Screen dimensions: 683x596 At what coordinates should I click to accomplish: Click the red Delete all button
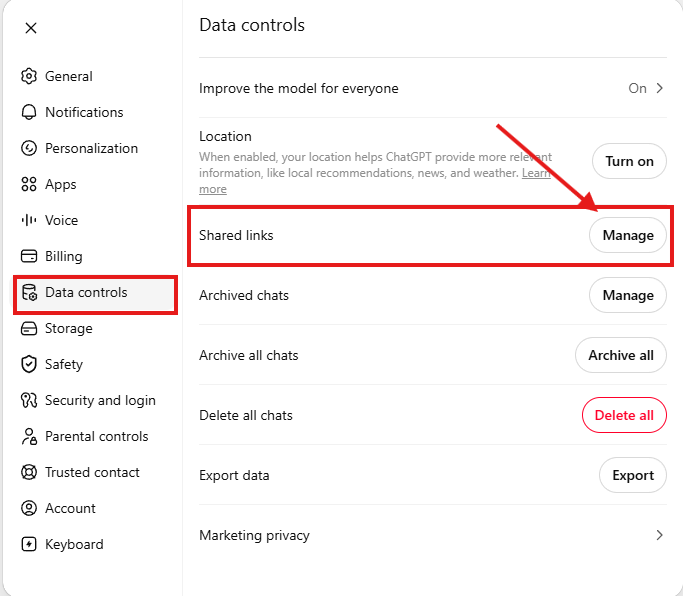pos(624,415)
